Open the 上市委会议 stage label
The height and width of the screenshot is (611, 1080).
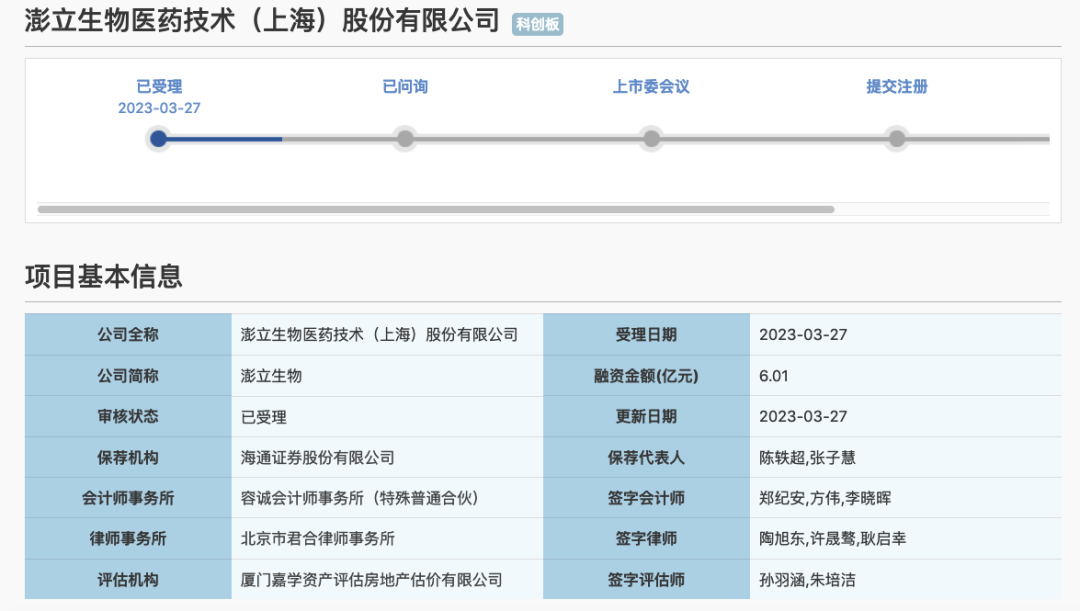pyautogui.click(x=651, y=87)
